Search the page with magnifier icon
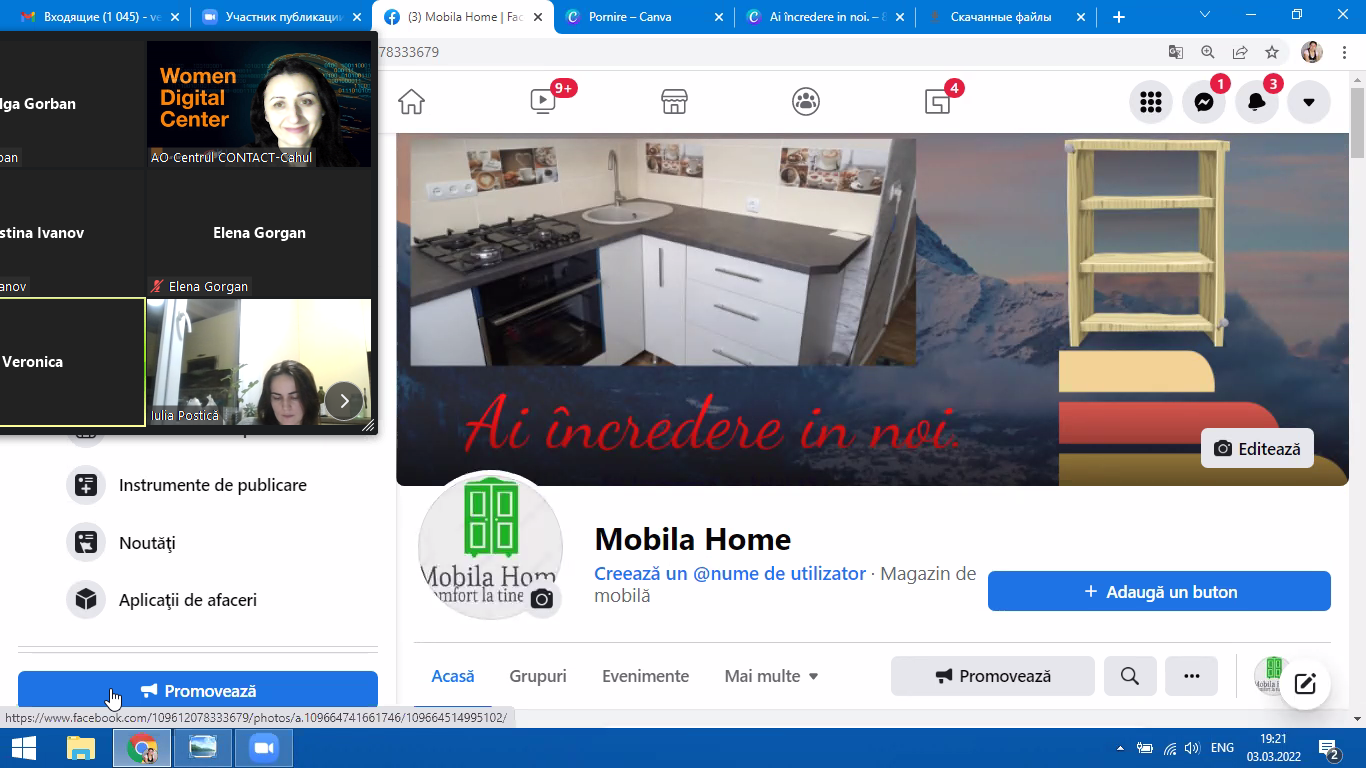The image size is (1366, 768). (x=1130, y=676)
